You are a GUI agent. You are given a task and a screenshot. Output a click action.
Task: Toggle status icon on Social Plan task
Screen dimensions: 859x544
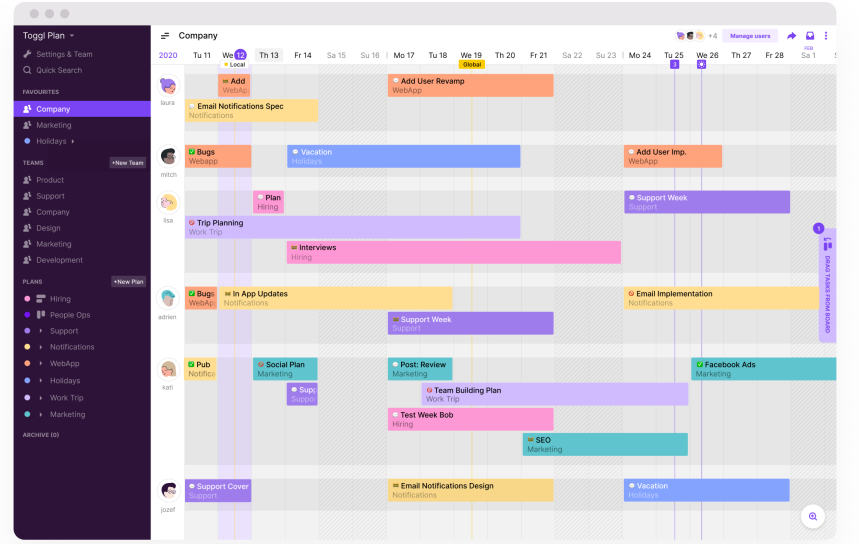pos(261,364)
